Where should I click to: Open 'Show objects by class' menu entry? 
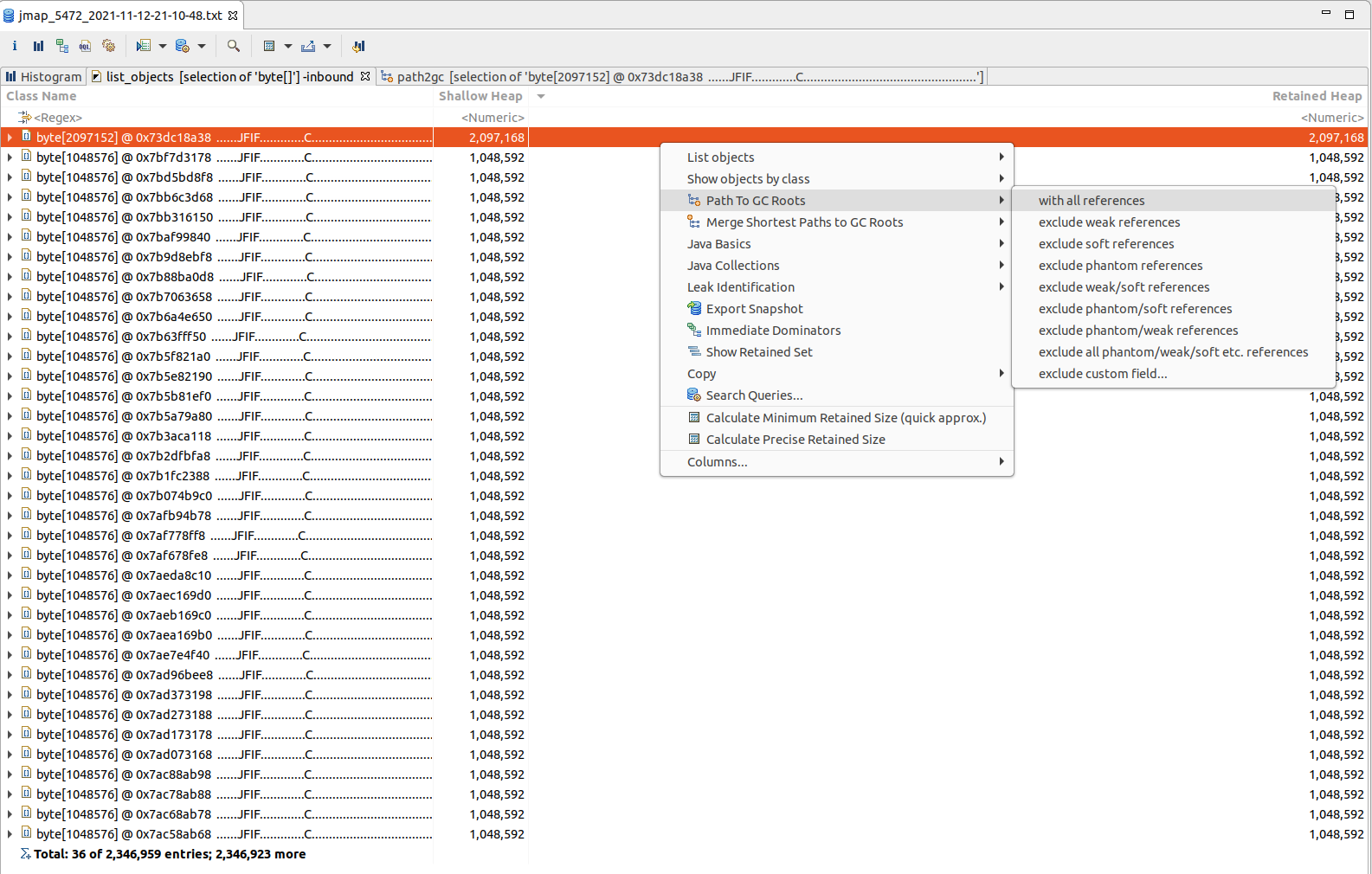(x=837, y=179)
